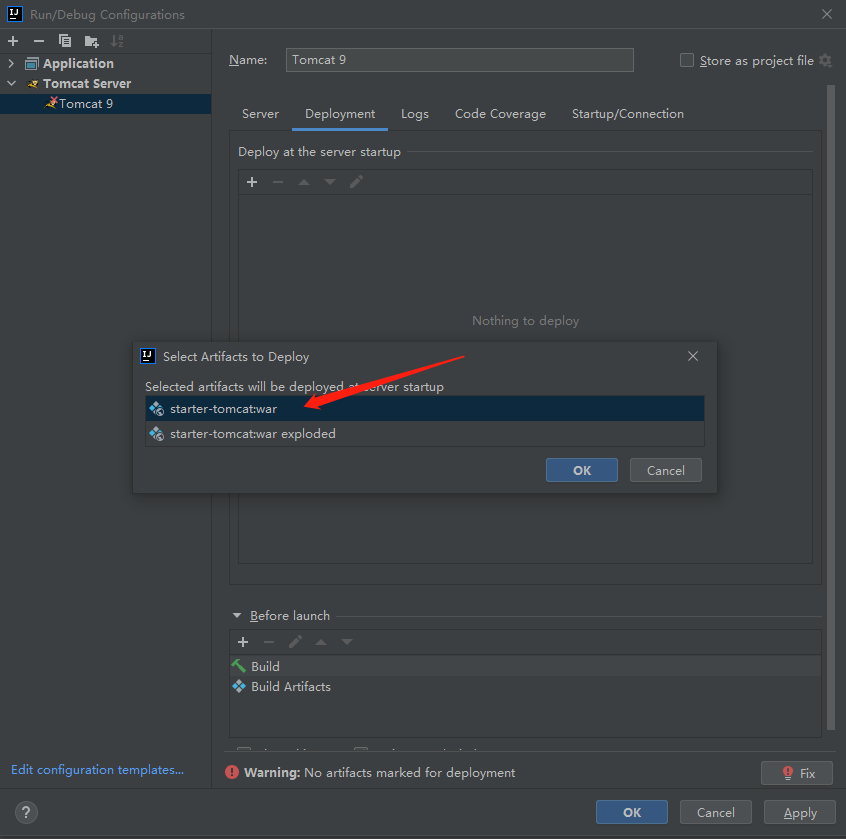Confirm artifact selection with OK
Viewport: 846px width, 839px height.
tap(582, 470)
